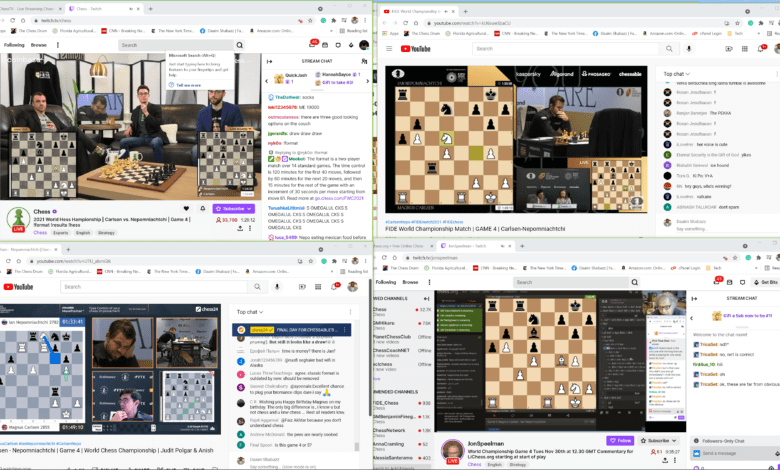Open the more options dots under the Chess stream

(250, 228)
